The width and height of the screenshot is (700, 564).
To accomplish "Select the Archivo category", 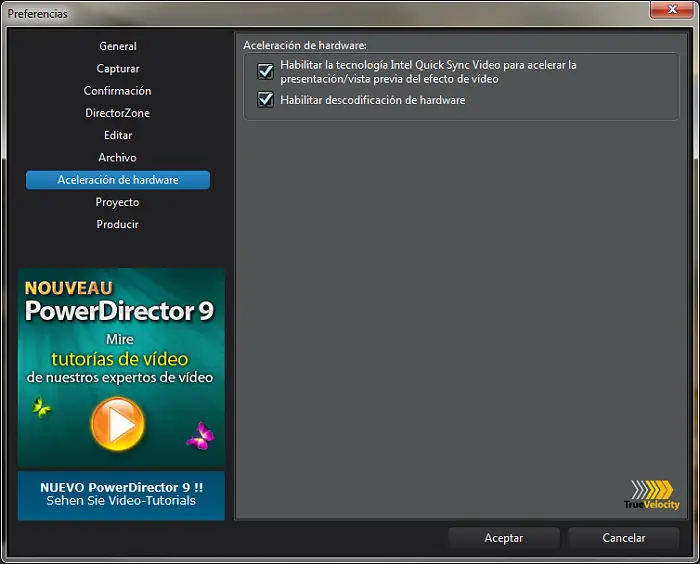I will [x=118, y=158].
